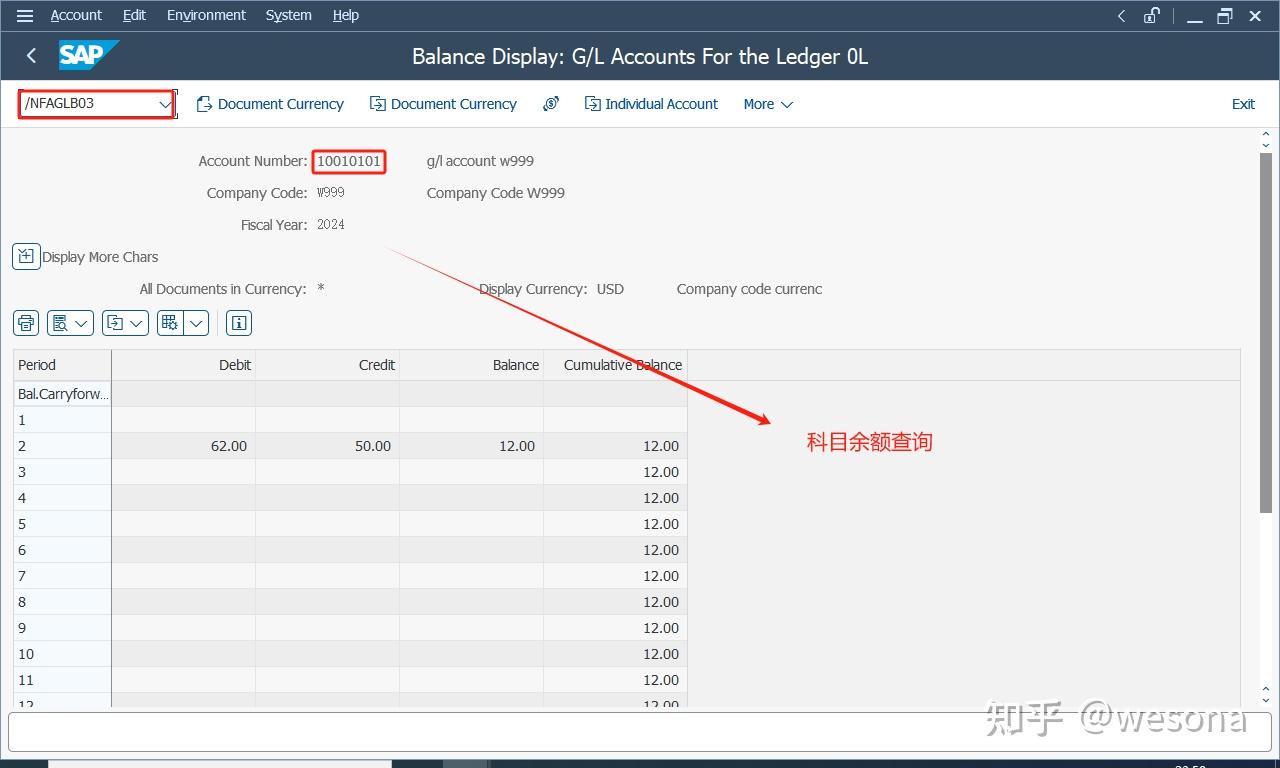Open the Environment menu
Screen dimensions: 1280x768
pos(206,15)
